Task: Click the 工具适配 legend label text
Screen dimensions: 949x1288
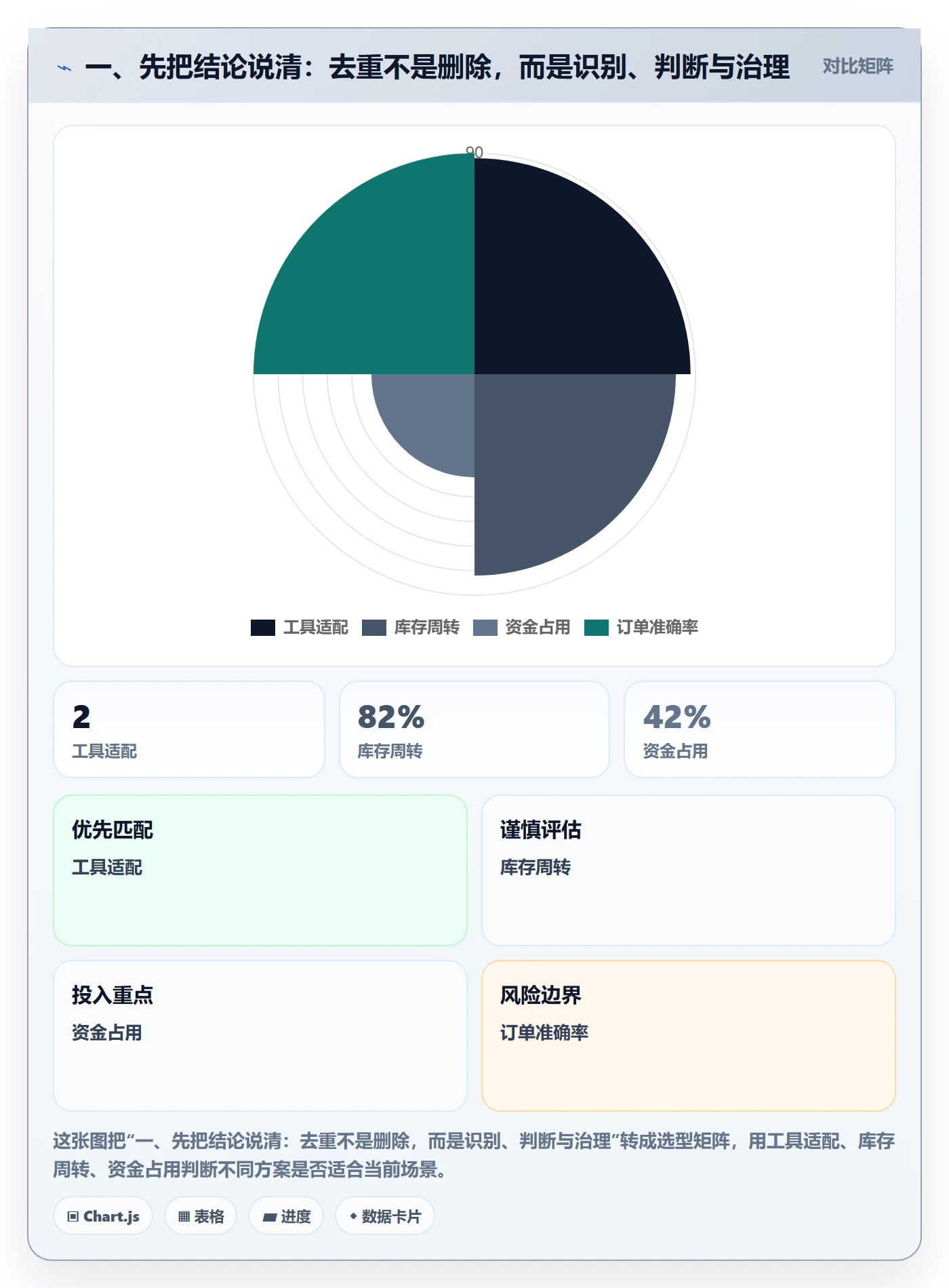Action: tap(316, 628)
